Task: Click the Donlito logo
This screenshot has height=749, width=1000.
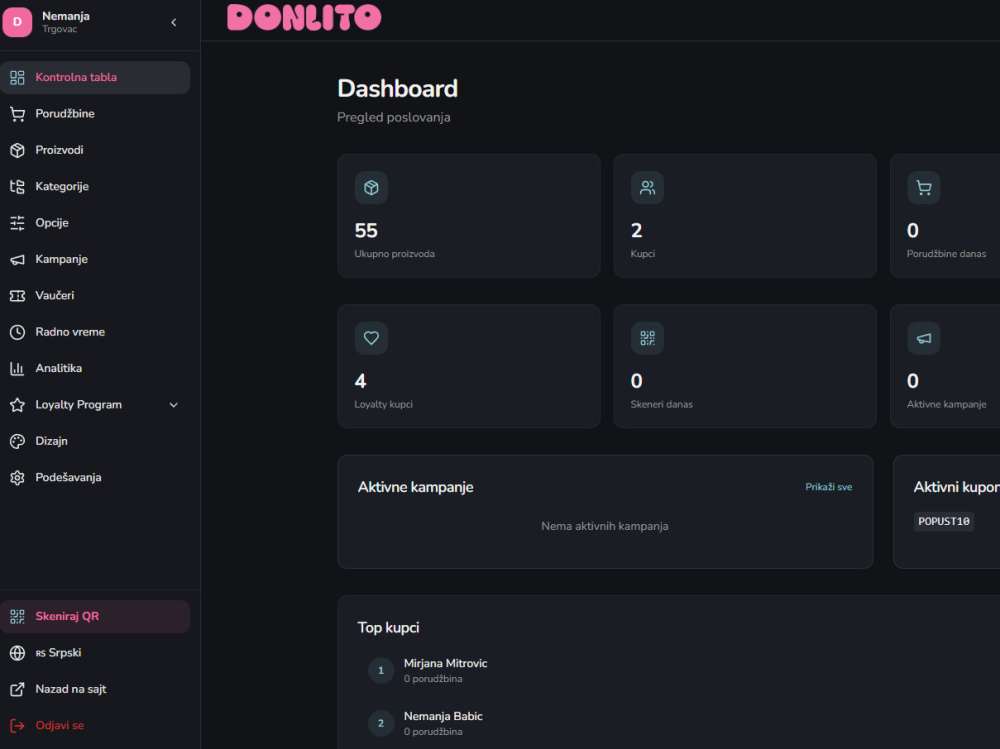Action: coord(304,18)
